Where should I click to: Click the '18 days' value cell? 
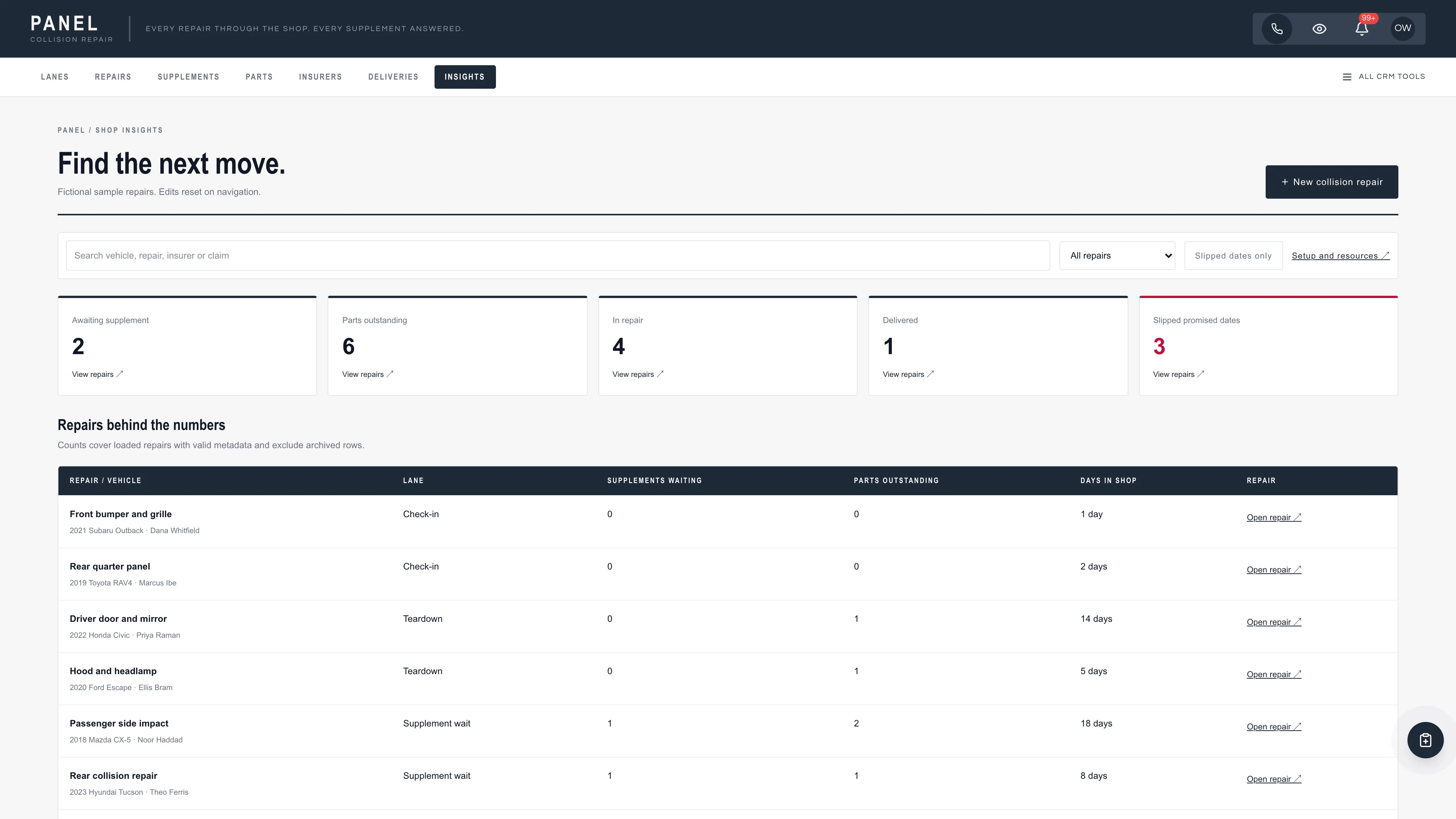tap(1096, 723)
